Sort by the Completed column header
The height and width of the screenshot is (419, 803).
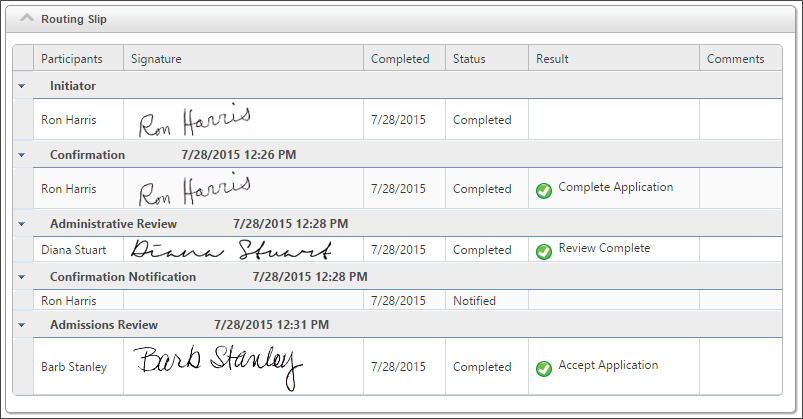coord(400,59)
